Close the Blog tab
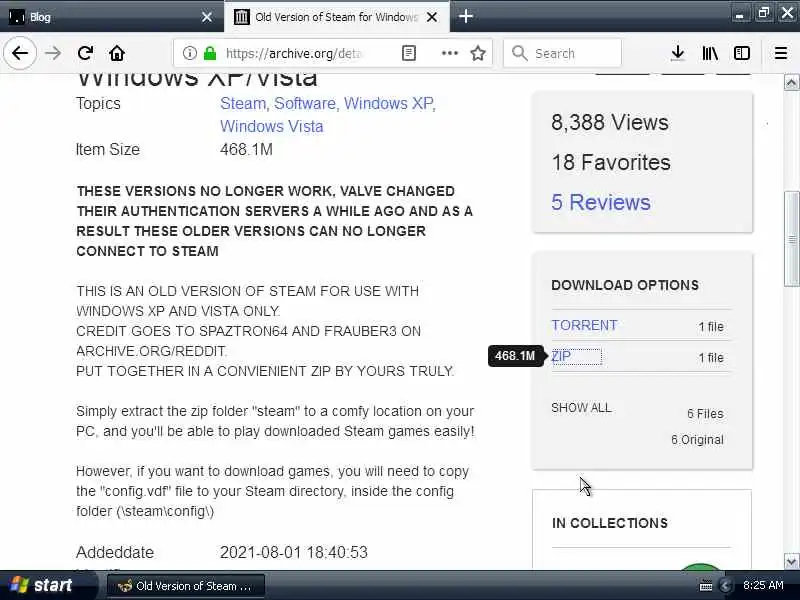 (x=207, y=17)
